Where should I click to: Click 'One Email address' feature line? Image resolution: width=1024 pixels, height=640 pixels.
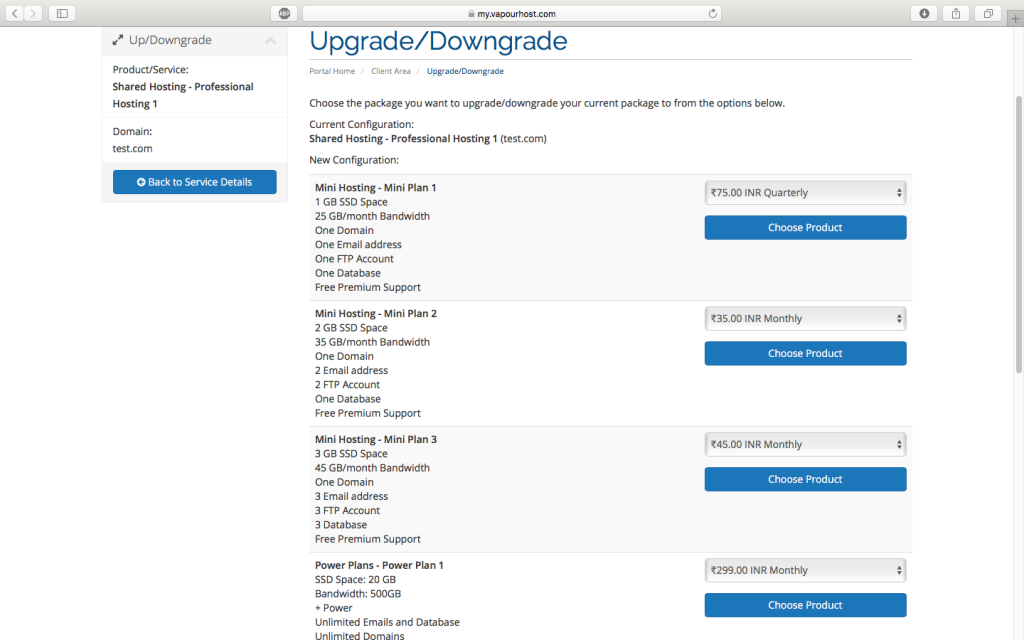(x=359, y=245)
